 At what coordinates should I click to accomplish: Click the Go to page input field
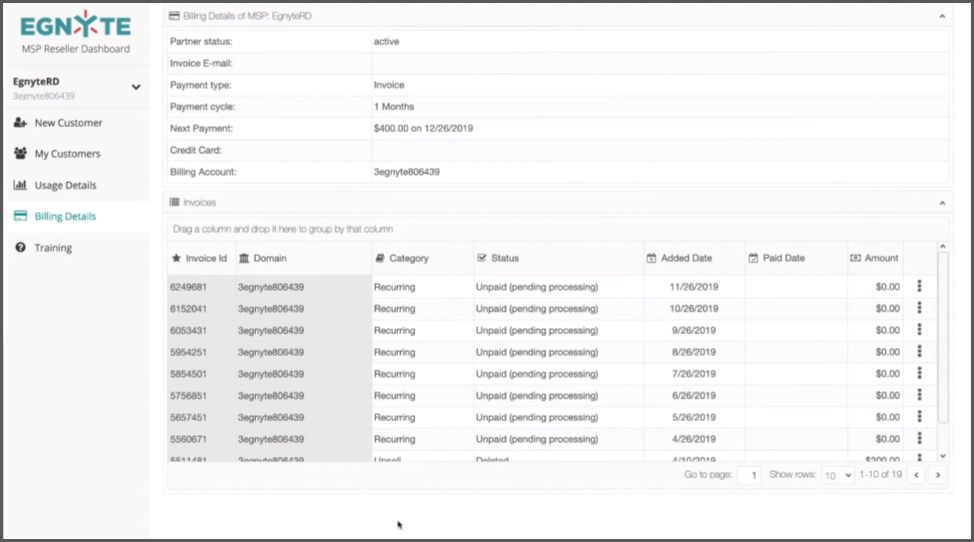749,475
